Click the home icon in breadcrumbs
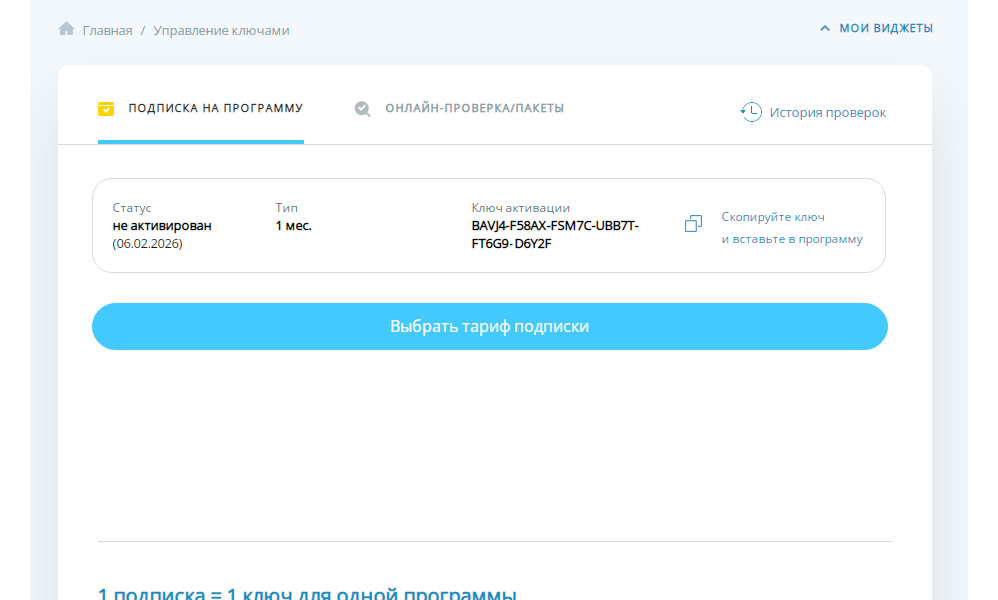This screenshot has width=998, height=600. click(x=67, y=29)
